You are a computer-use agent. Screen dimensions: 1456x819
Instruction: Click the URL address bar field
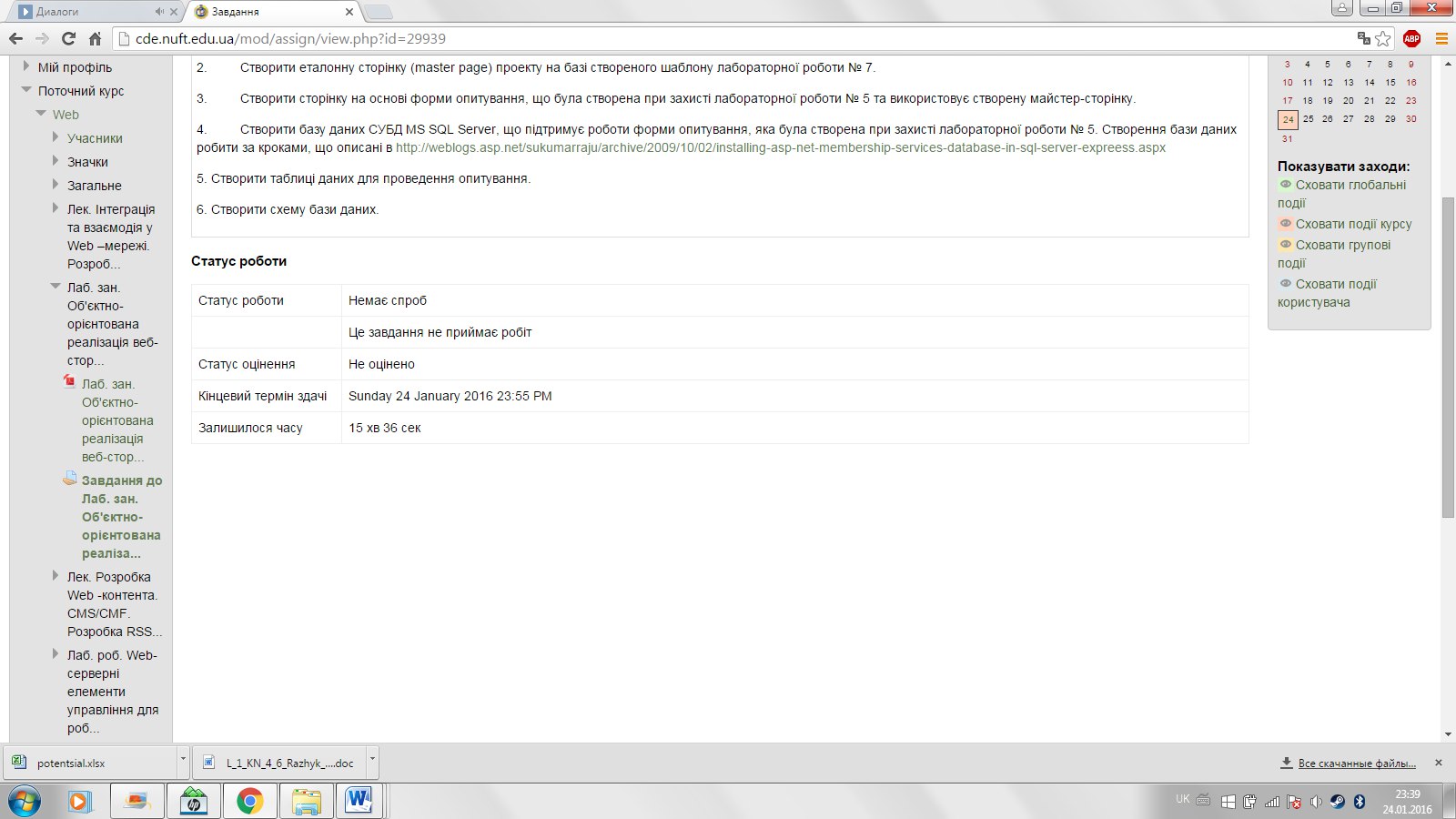click(728, 38)
